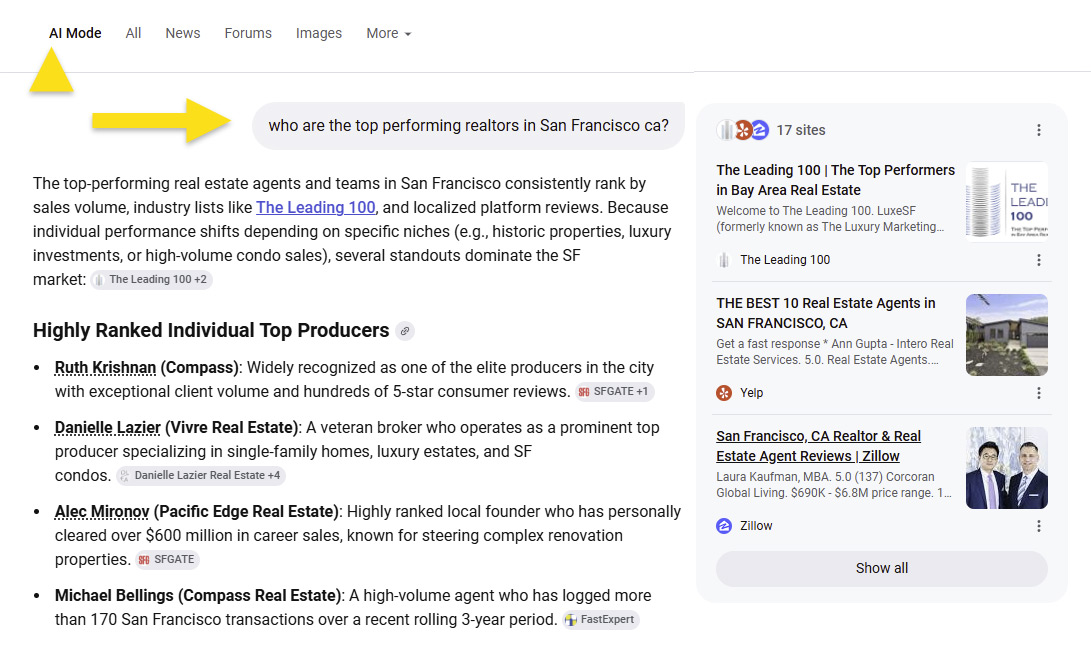Open Danielle Lazier Real Estate +4 chip

pyautogui.click(x=200, y=476)
